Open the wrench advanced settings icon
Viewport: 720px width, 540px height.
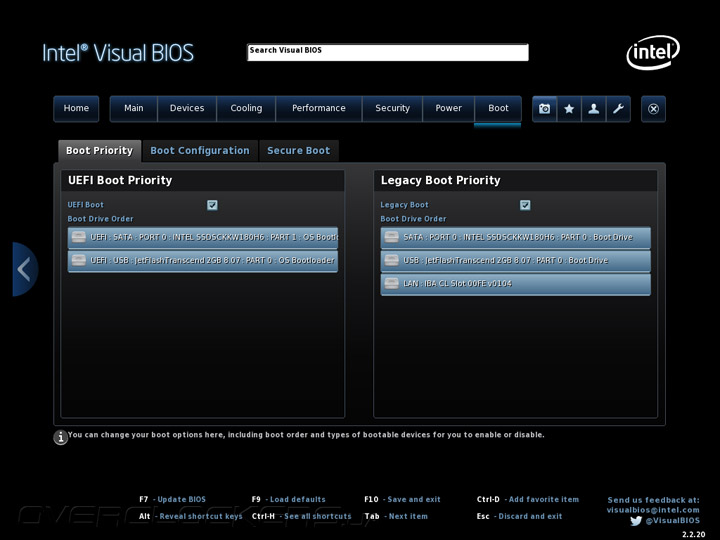(618, 109)
